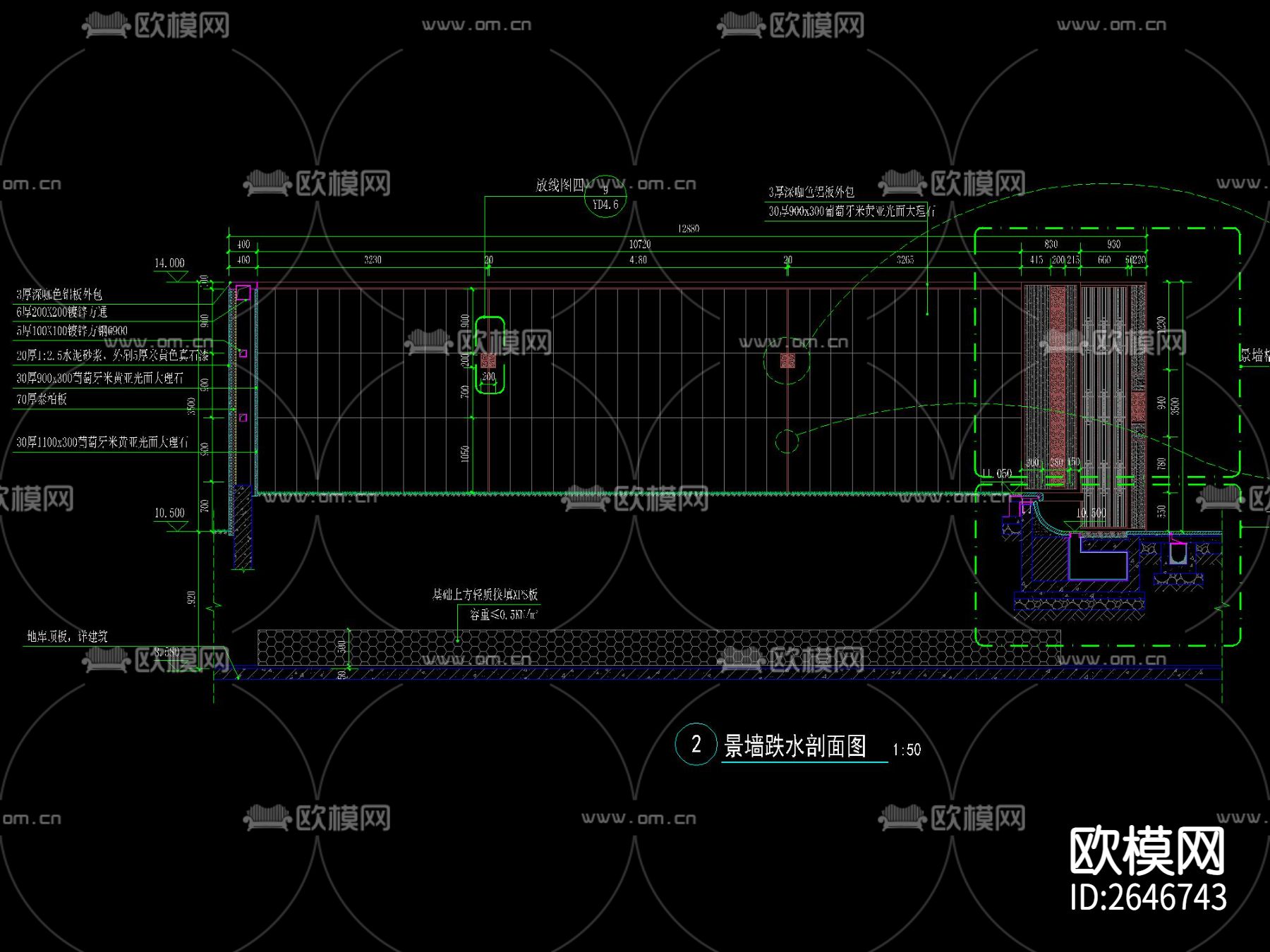
Task: Click the scale label 1:50
Action: pyautogui.click(x=907, y=750)
